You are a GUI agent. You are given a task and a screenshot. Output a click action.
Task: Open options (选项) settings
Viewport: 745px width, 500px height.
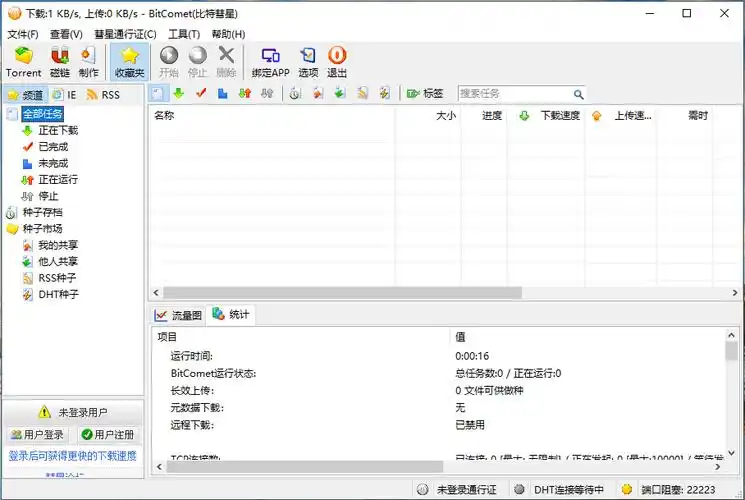pyautogui.click(x=308, y=62)
